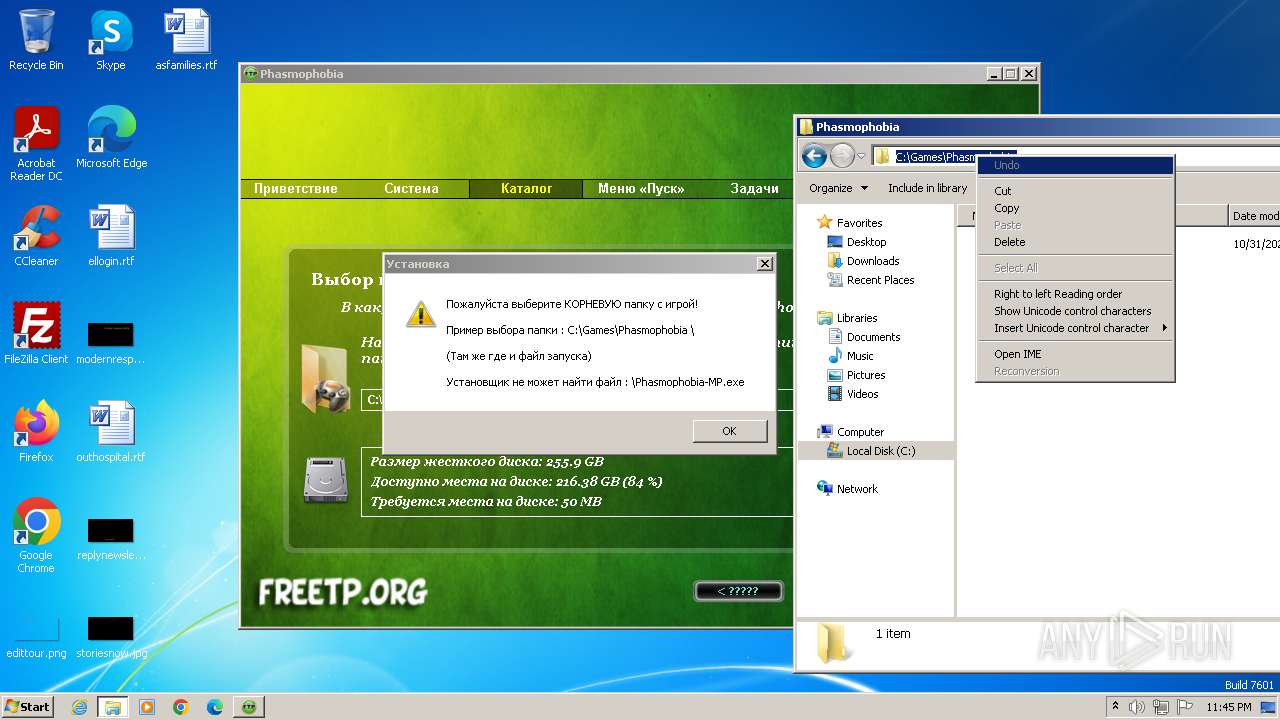Select Videos library
The height and width of the screenshot is (720, 1280).
tap(863, 394)
